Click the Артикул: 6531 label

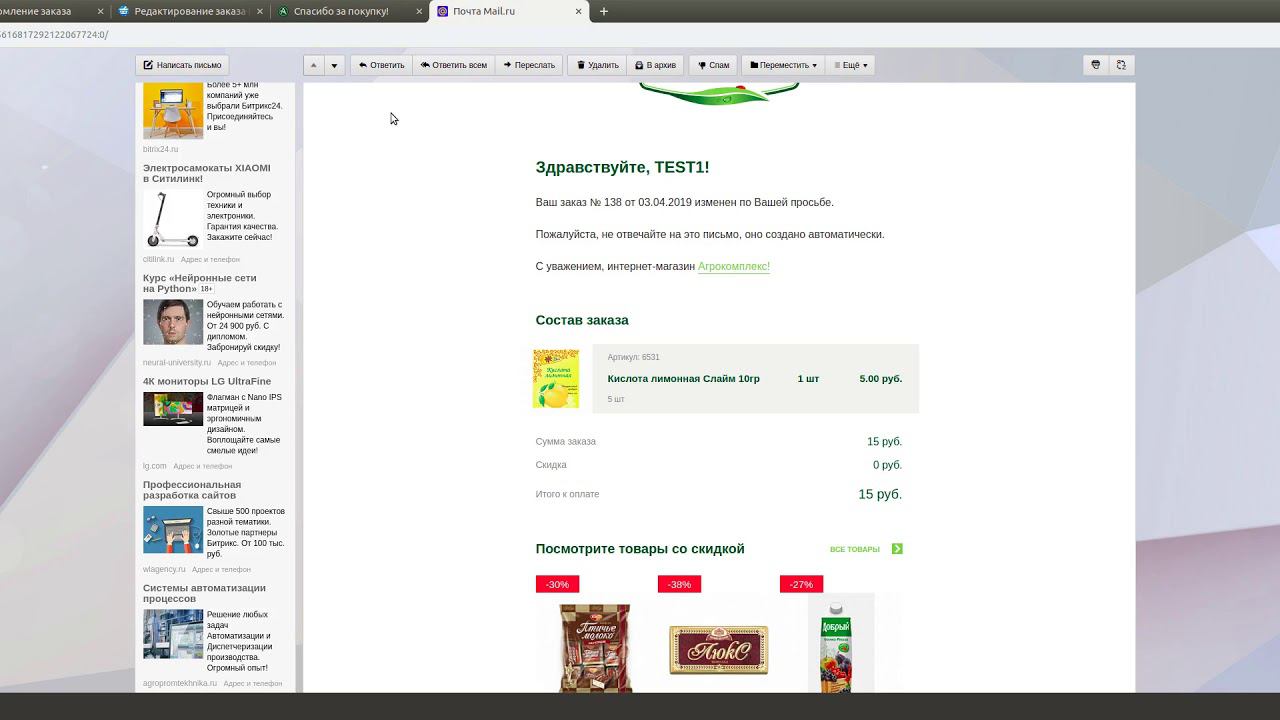(633, 357)
